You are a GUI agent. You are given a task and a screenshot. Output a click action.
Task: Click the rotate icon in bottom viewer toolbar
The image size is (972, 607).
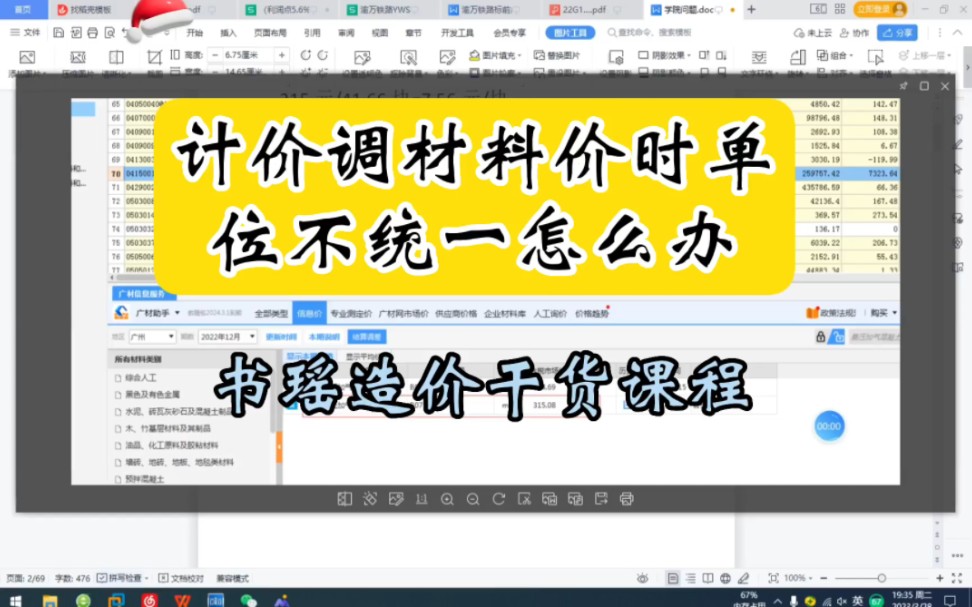click(498, 499)
